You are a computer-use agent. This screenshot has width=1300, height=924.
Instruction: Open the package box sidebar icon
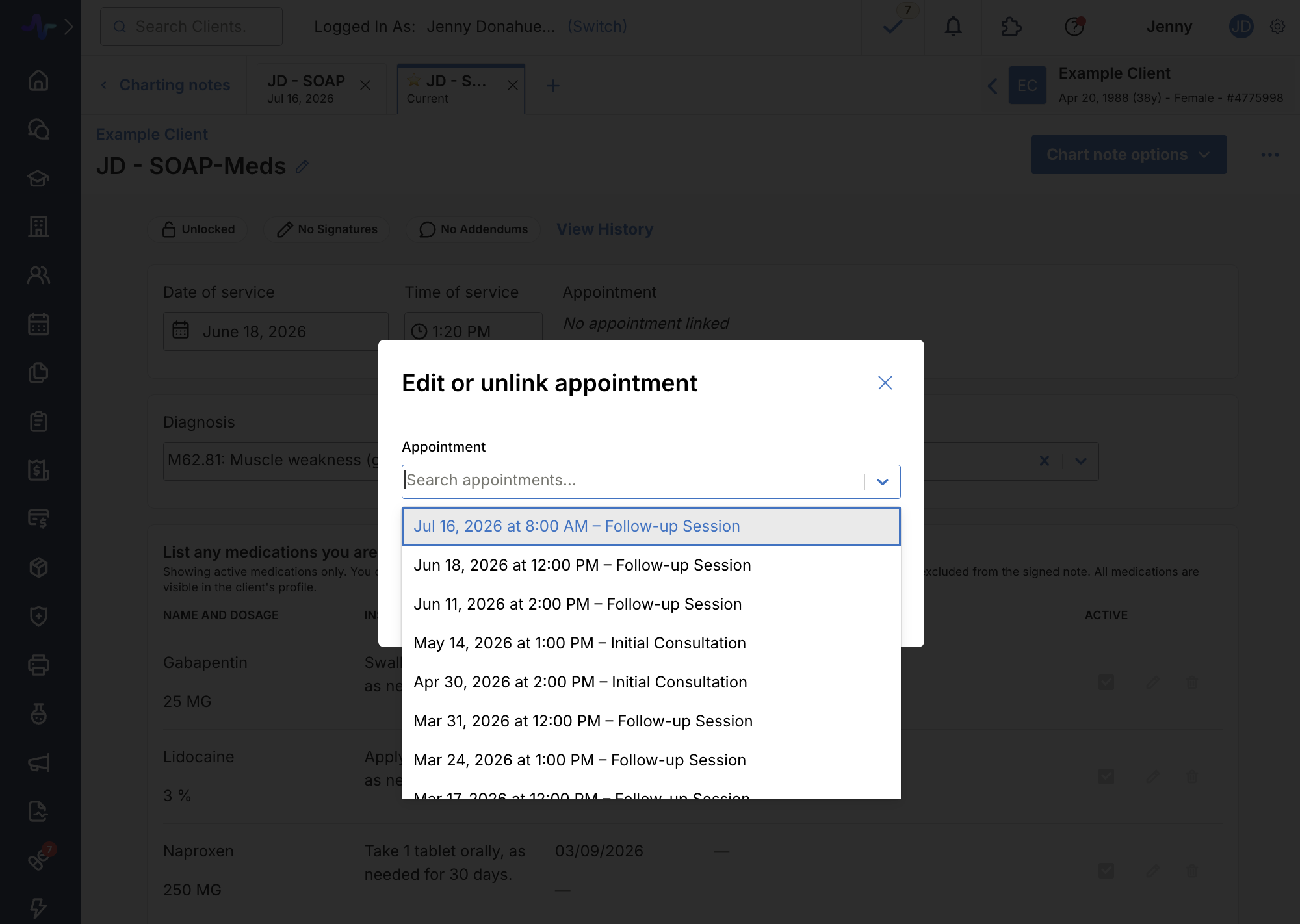(x=39, y=568)
